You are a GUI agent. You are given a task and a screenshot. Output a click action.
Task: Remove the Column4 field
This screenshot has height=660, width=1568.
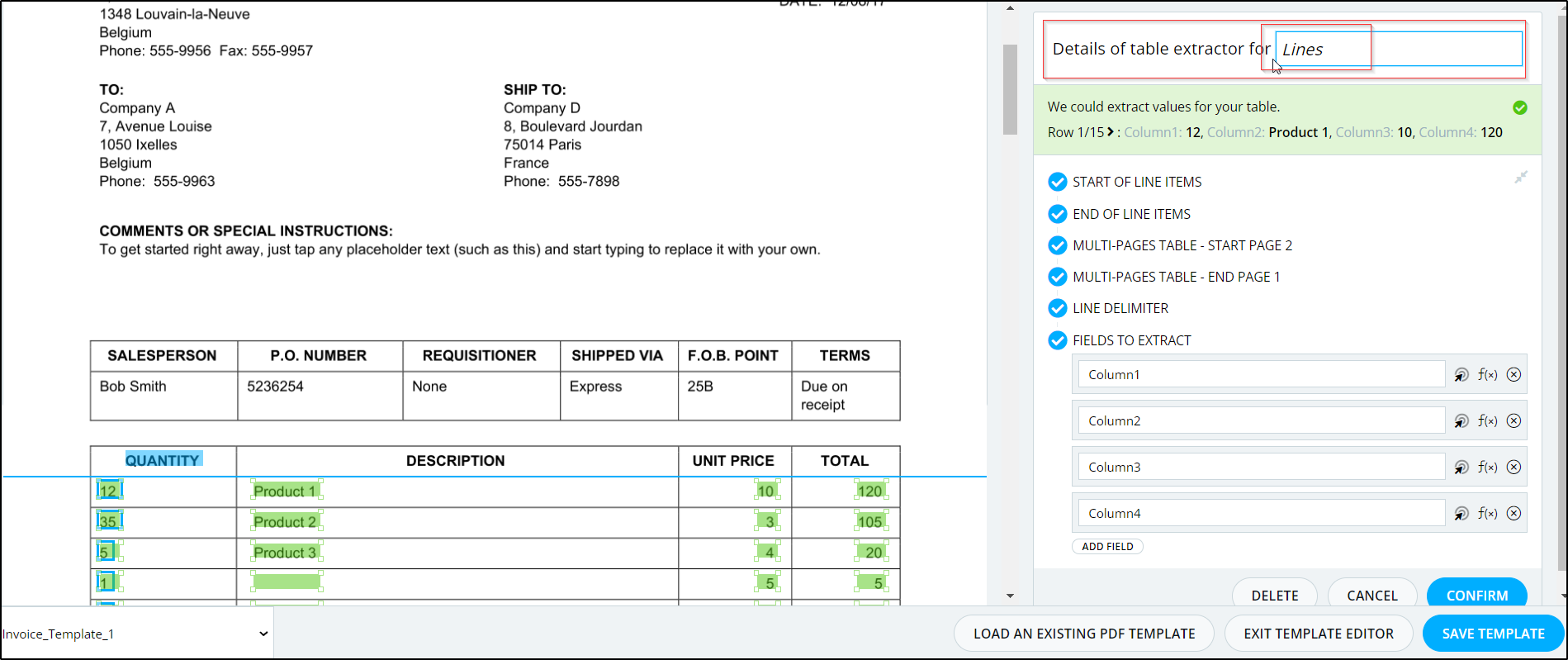coord(1514,514)
